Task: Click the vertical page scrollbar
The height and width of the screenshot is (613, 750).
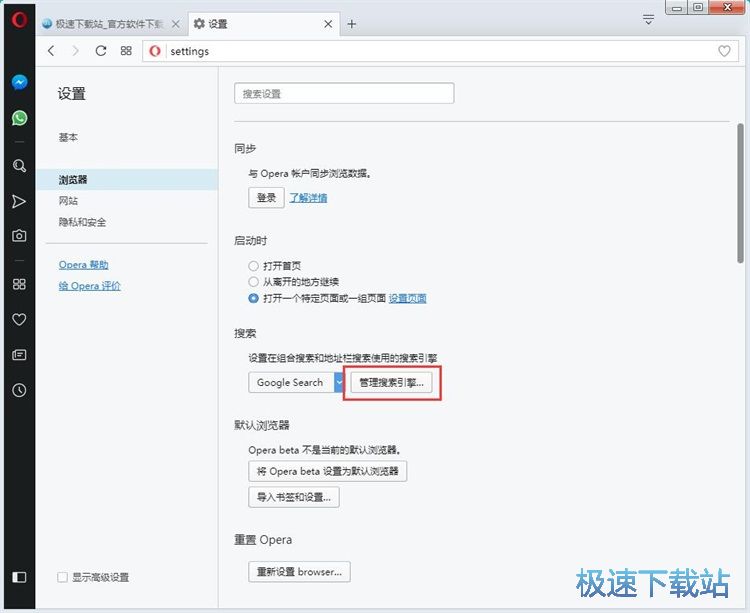Action: (740, 193)
